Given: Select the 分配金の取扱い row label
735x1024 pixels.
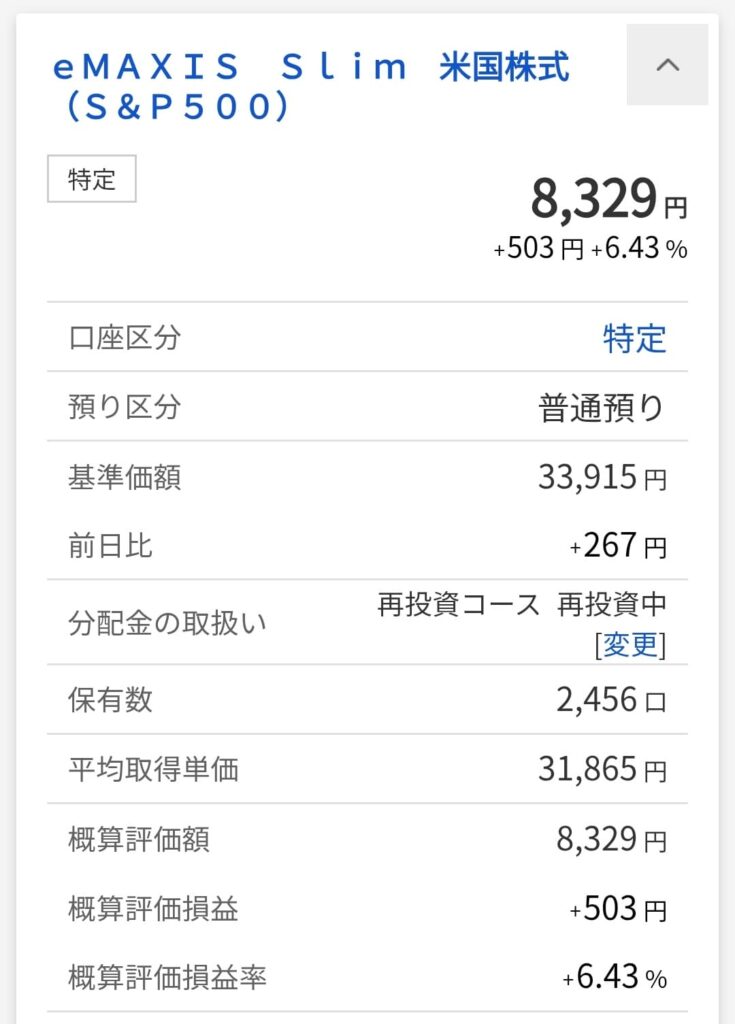Looking at the screenshot, I should (x=168, y=623).
